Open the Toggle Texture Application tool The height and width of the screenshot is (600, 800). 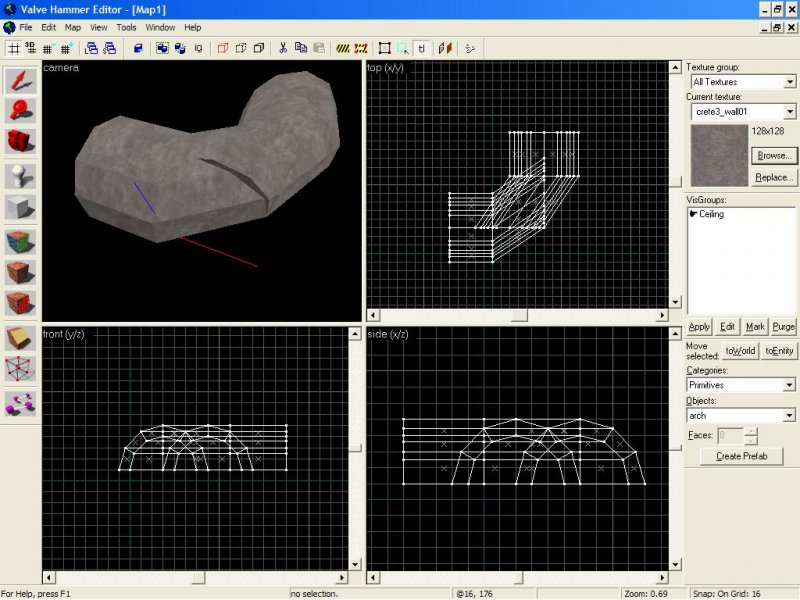coord(20,240)
